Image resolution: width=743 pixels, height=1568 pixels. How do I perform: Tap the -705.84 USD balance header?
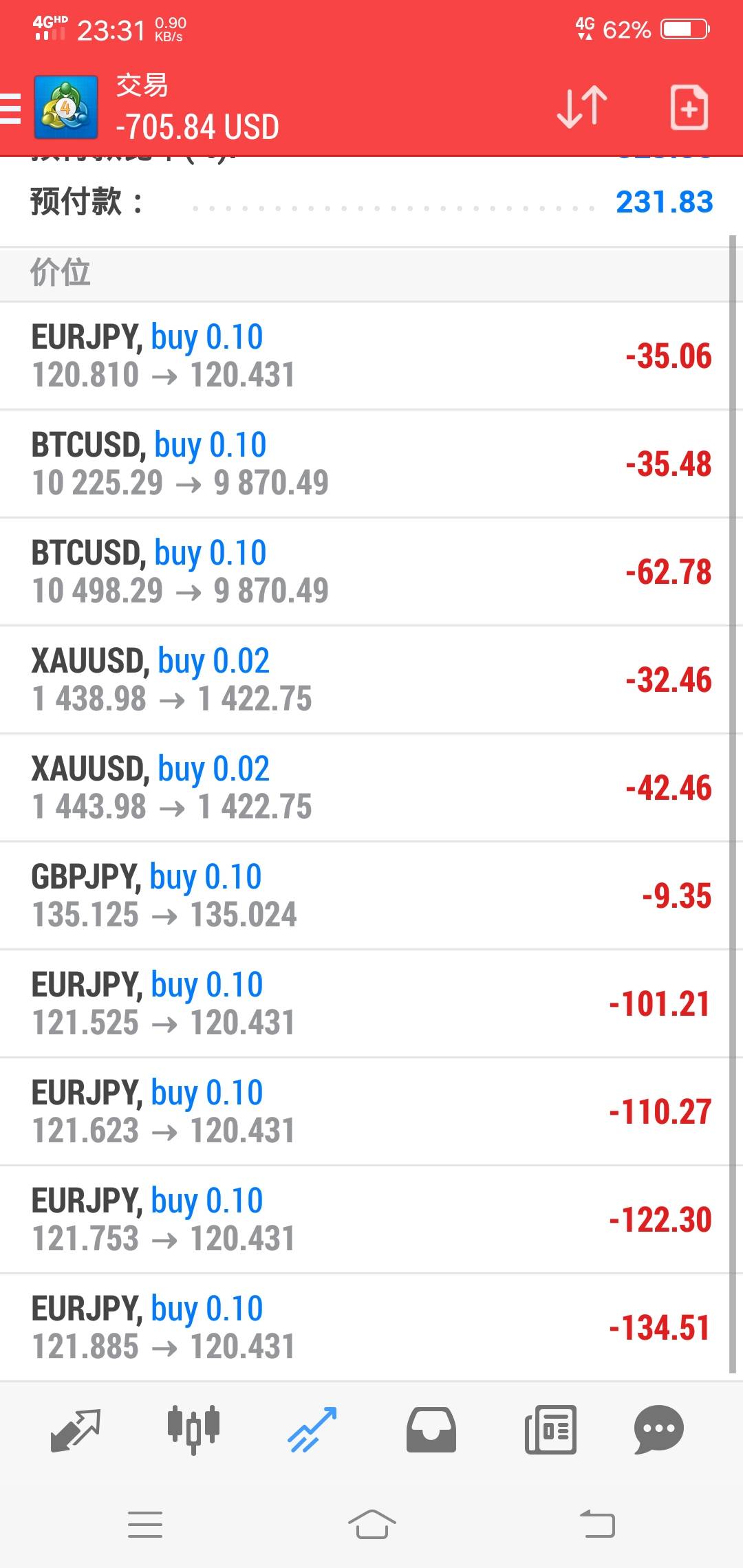point(197,127)
